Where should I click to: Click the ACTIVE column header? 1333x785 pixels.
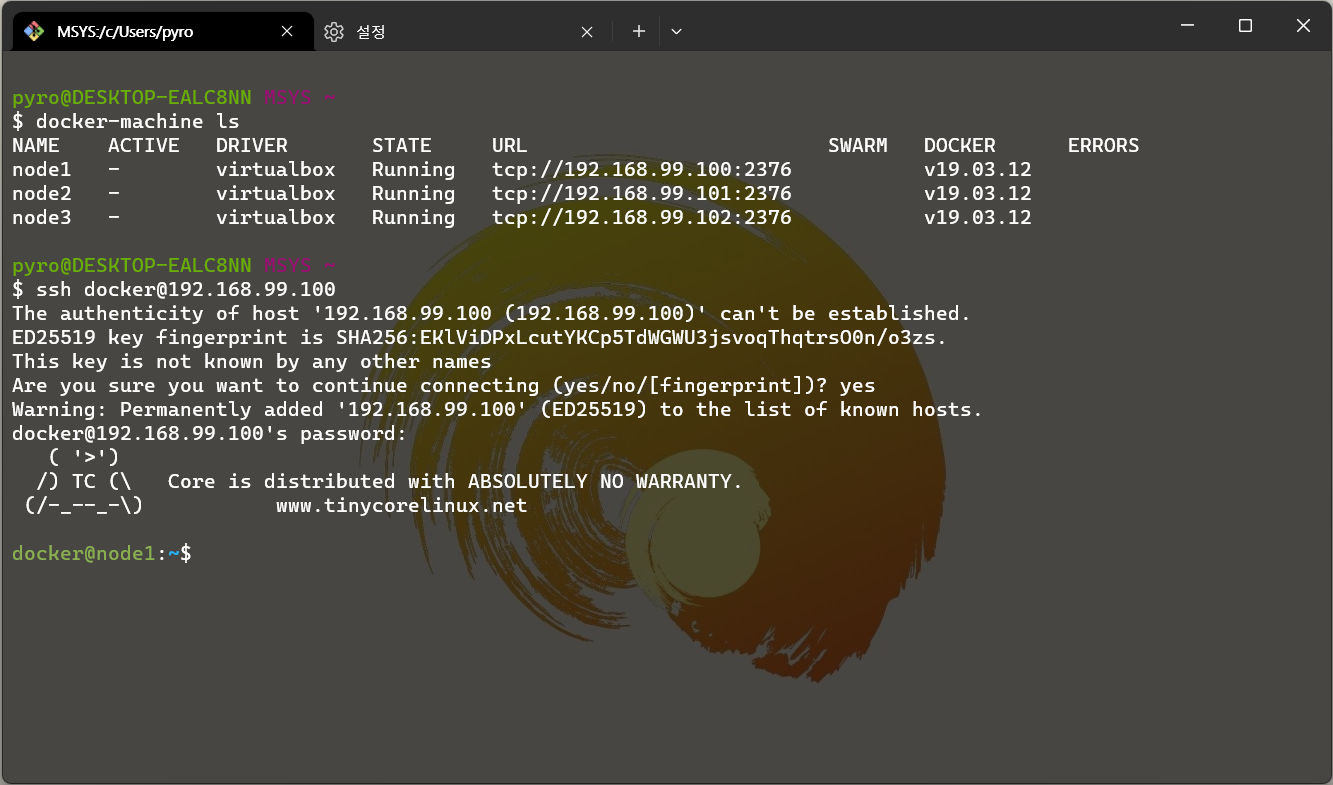pyautogui.click(x=144, y=145)
